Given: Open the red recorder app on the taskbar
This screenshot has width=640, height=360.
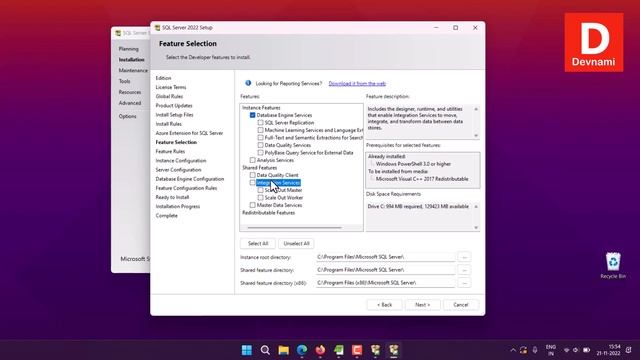Looking at the screenshot, I should point(357,350).
